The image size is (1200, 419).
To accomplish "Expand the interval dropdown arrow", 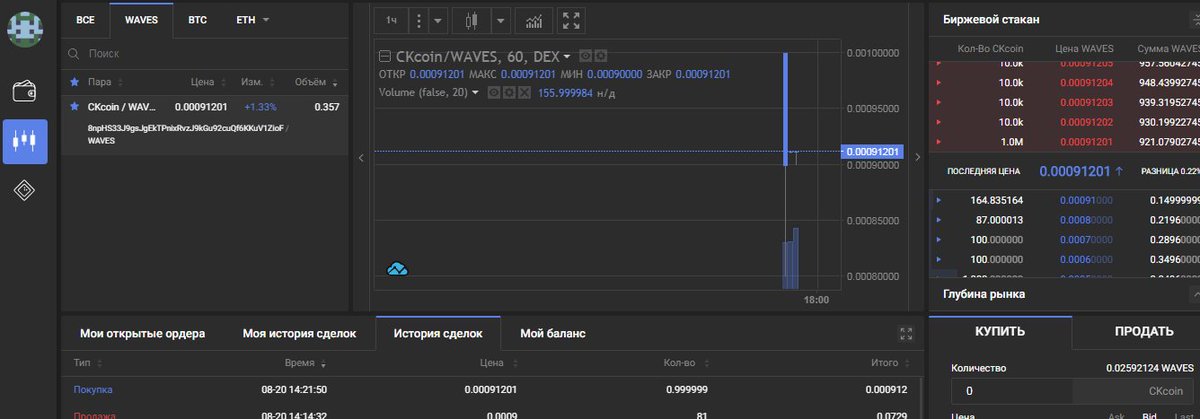I will 439,20.
